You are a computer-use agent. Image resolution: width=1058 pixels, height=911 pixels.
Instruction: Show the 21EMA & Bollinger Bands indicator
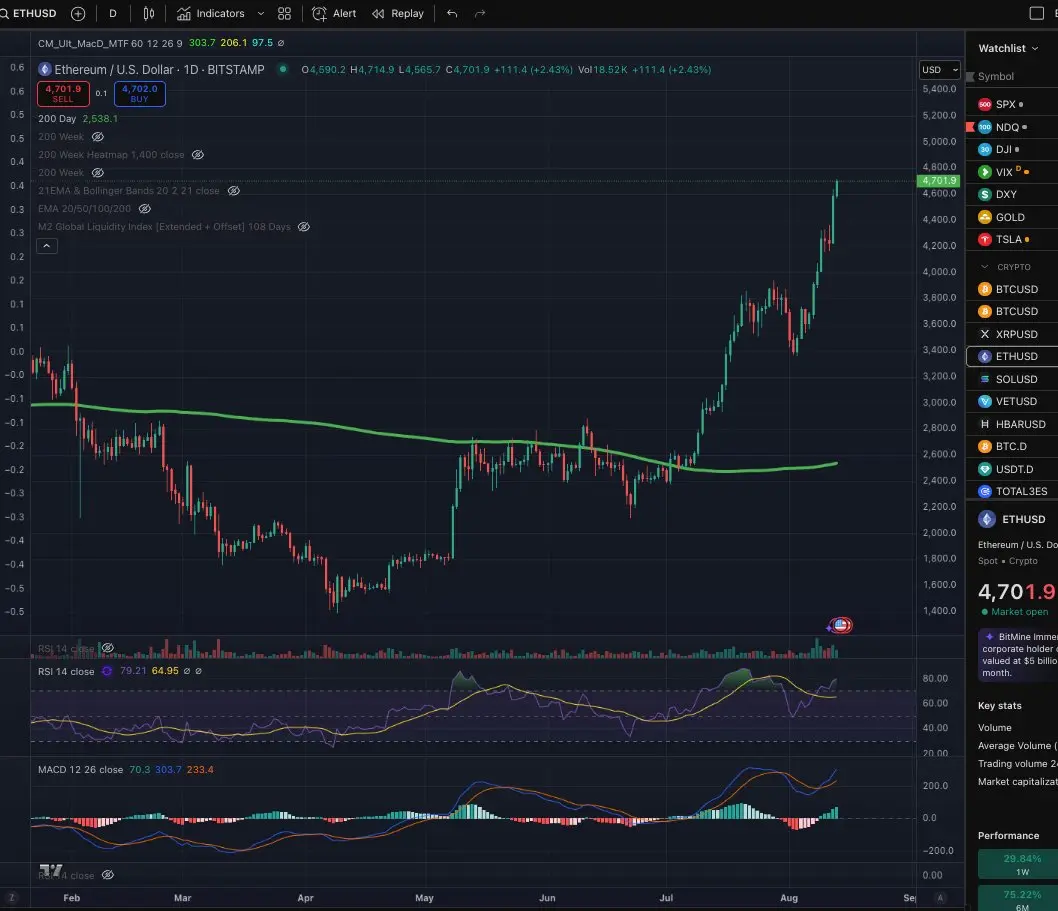point(233,191)
